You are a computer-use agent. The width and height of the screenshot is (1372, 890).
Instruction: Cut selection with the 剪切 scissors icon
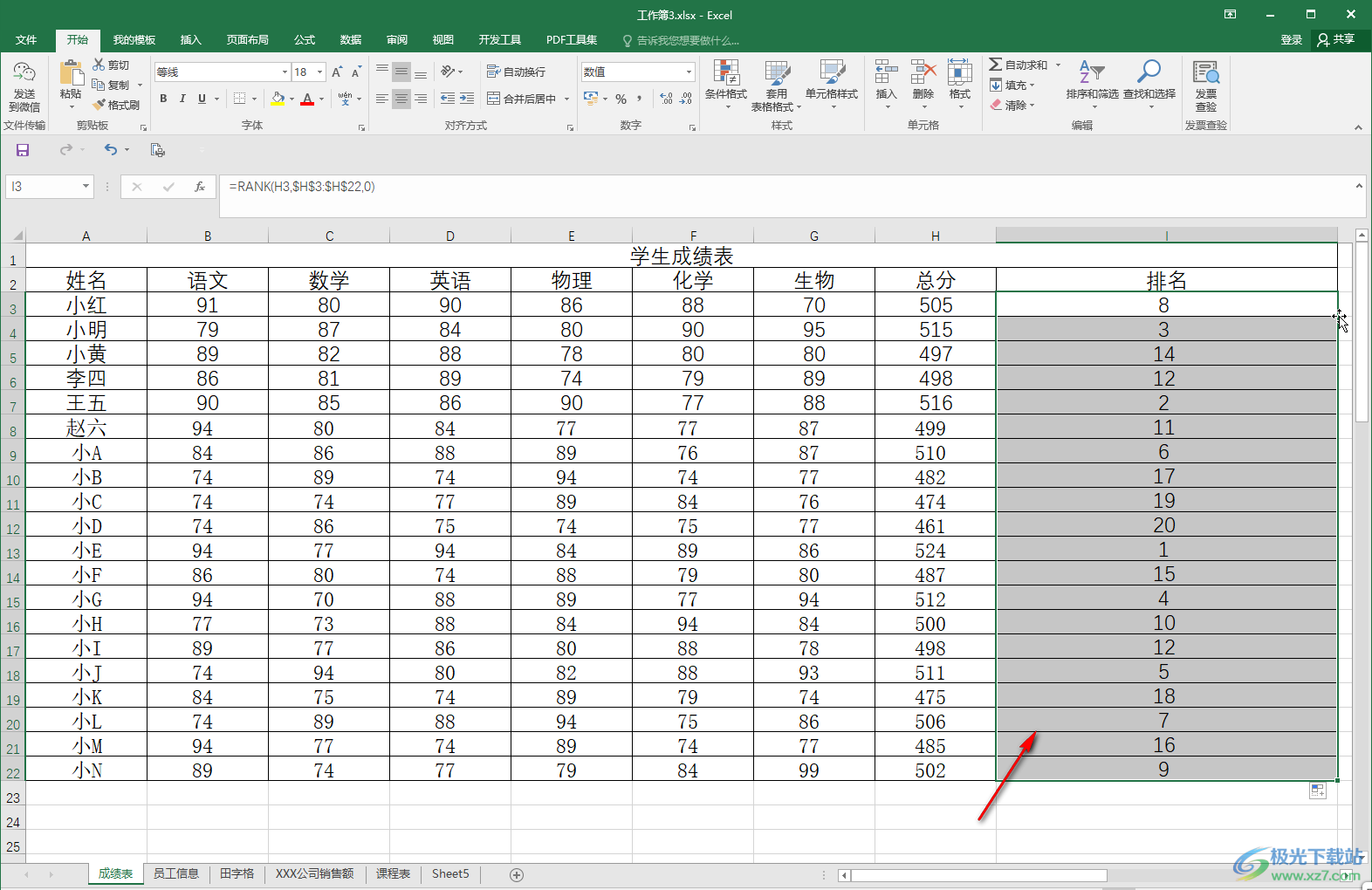click(x=111, y=65)
